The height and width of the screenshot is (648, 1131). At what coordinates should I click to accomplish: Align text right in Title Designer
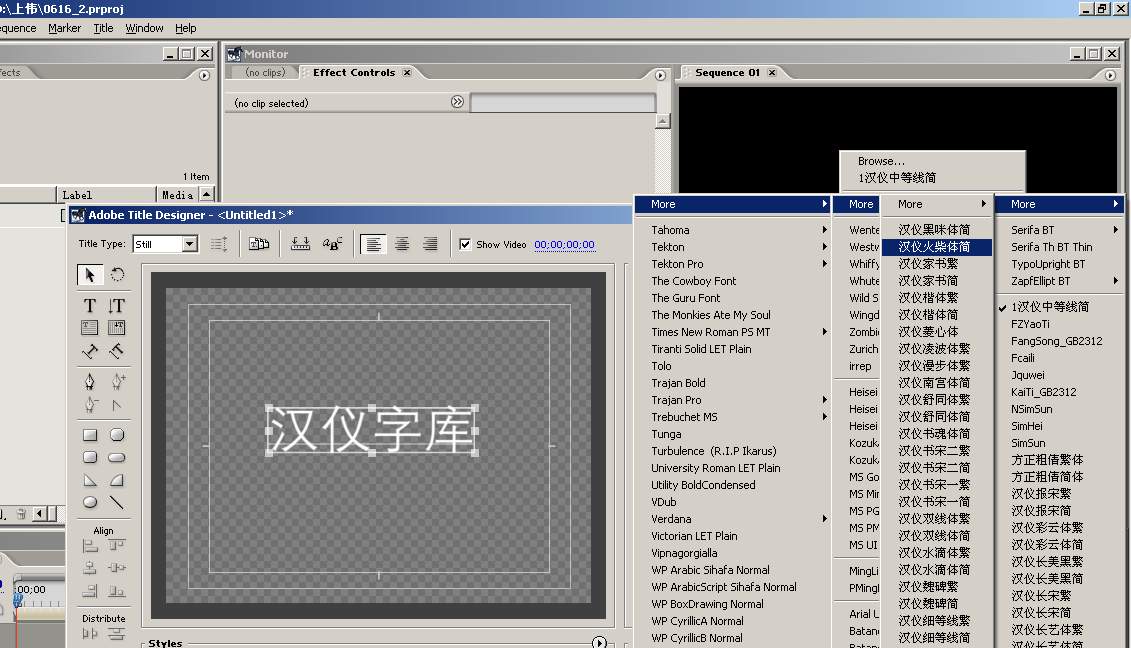click(430, 244)
